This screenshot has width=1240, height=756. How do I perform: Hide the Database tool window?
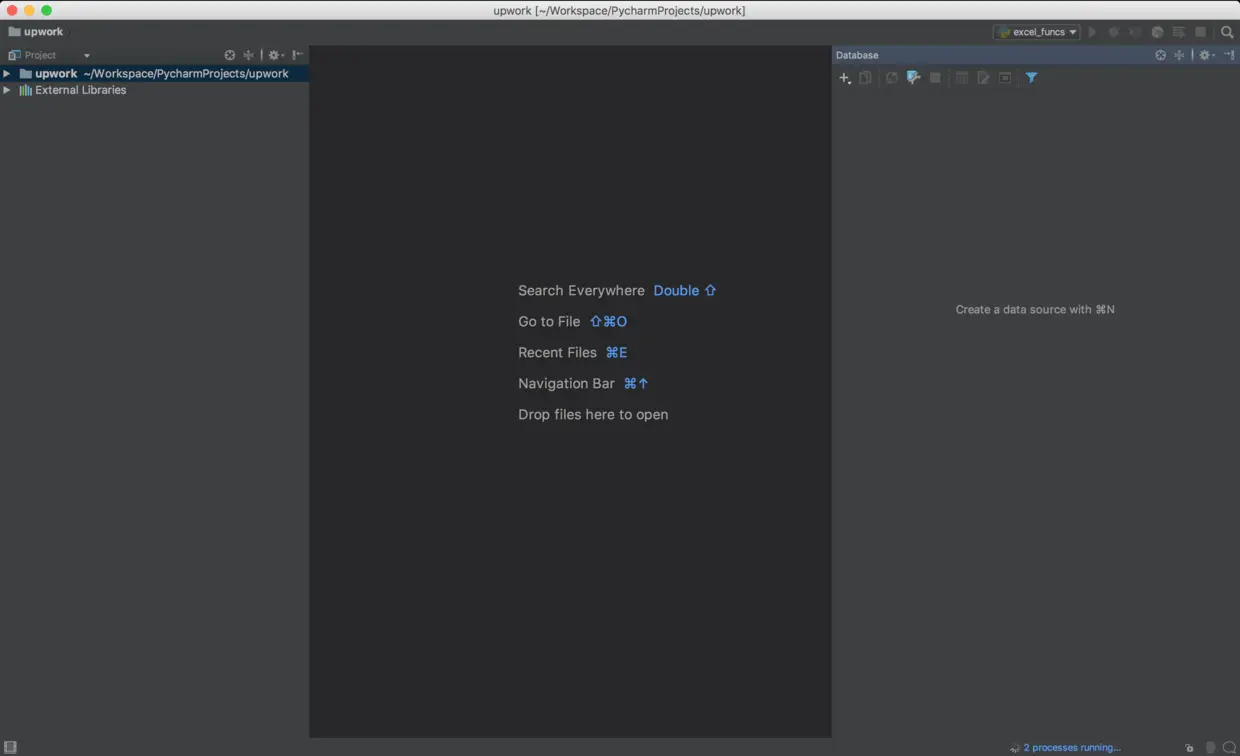coord(1229,55)
